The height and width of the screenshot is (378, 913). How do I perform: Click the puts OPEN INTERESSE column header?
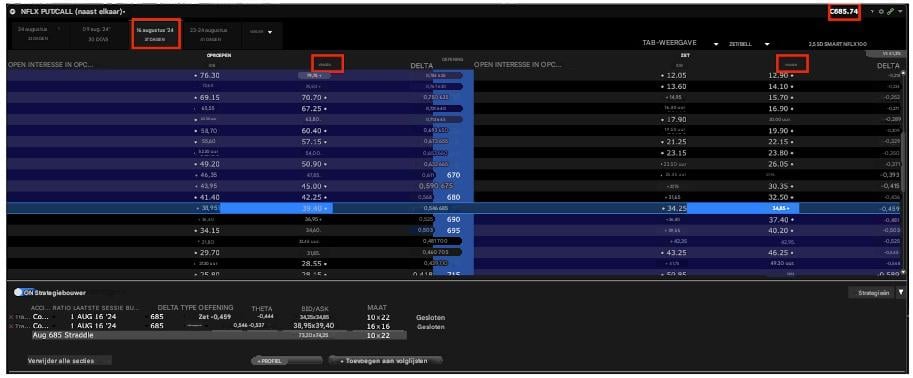click(518, 65)
